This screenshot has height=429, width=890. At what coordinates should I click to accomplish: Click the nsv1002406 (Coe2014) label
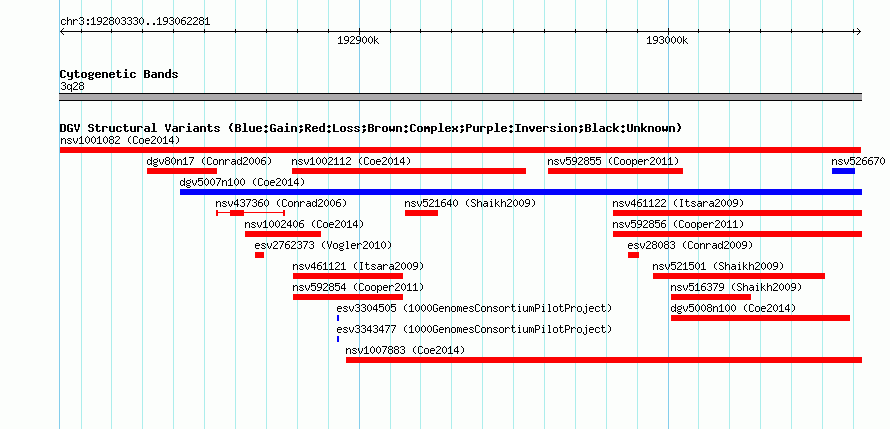click(304, 224)
